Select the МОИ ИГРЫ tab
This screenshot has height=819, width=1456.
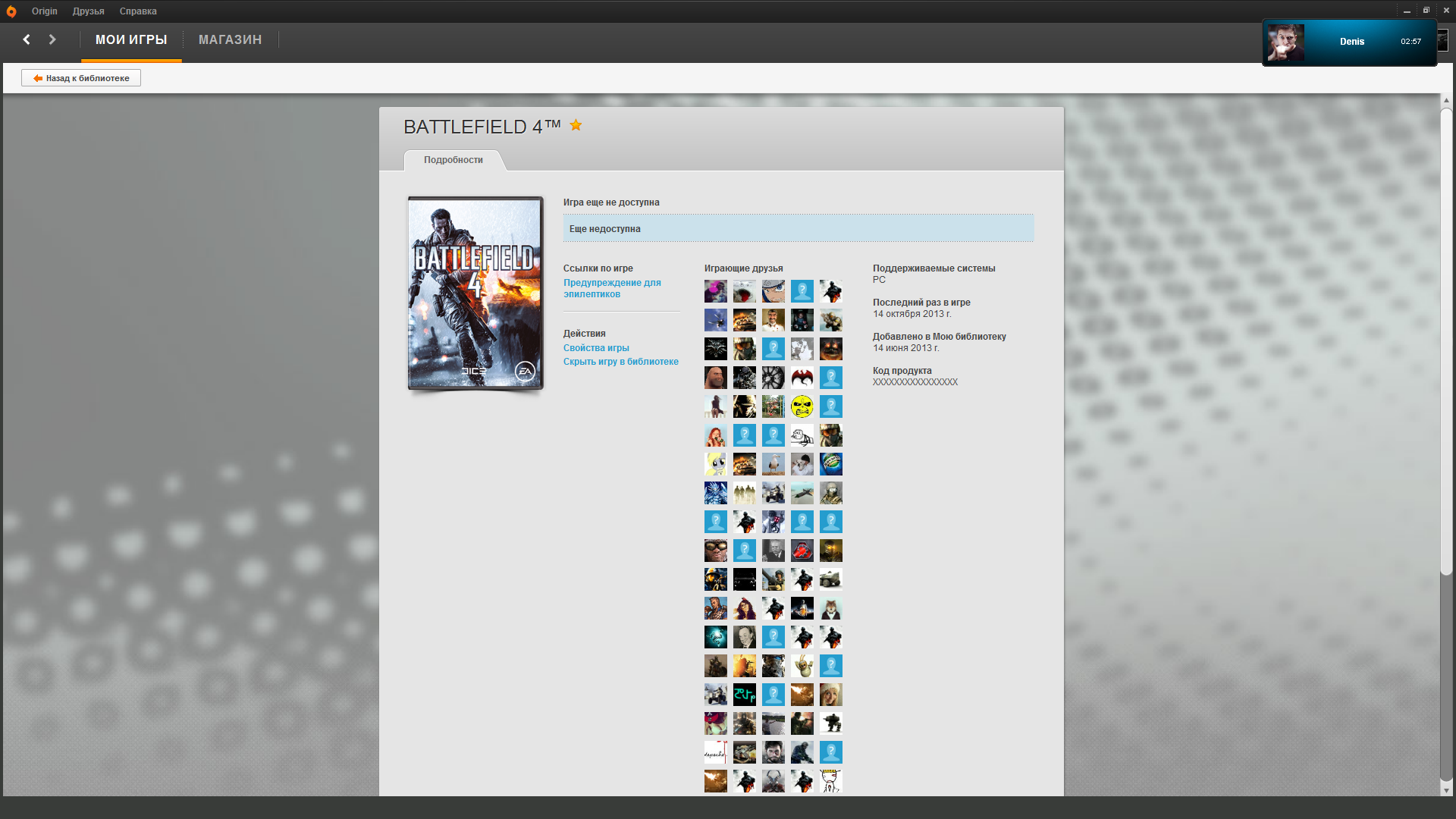click(131, 39)
